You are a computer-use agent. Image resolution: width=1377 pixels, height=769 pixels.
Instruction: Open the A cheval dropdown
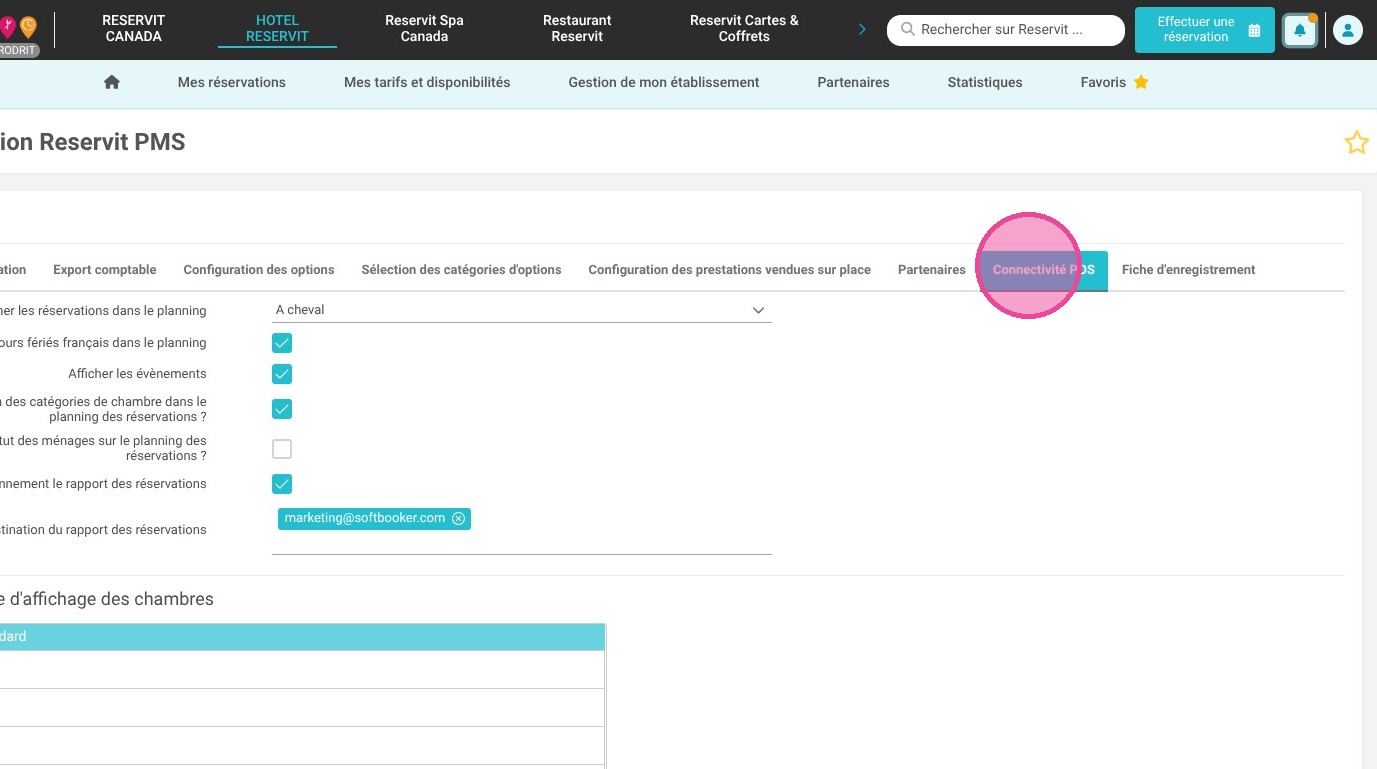521,310
